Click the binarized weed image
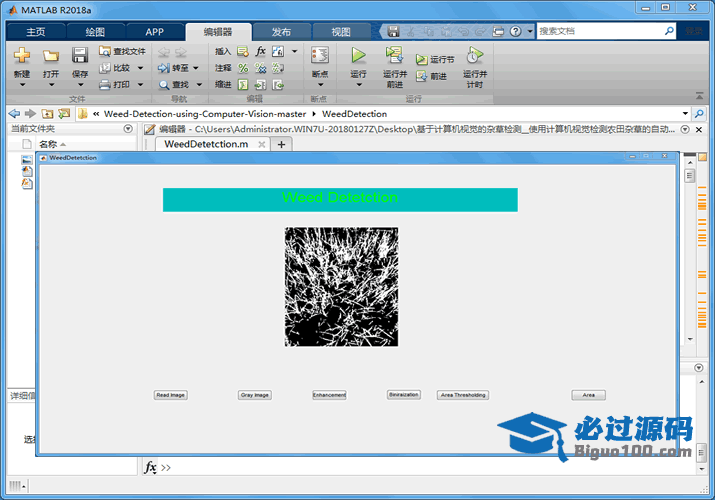715x500 pixels. 341,287
